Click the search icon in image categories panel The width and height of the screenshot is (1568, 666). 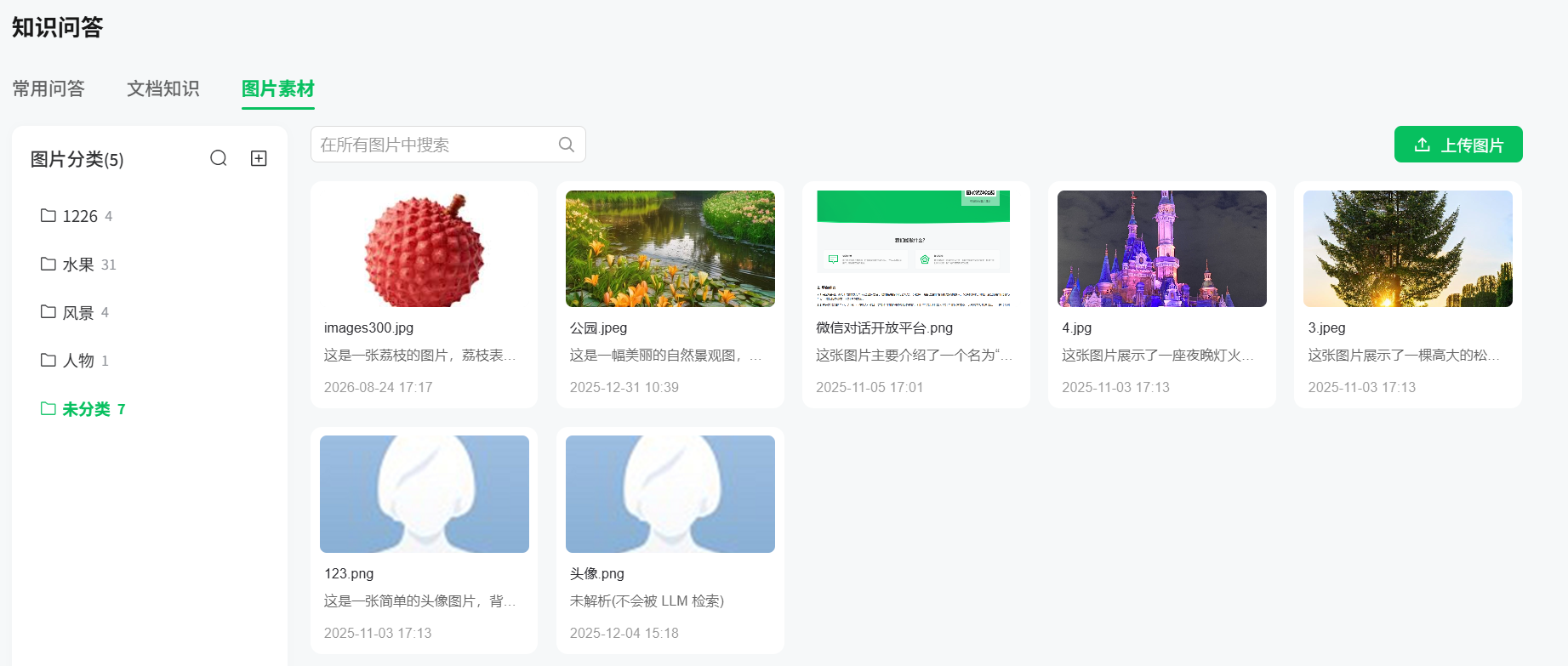click(219, 158)
